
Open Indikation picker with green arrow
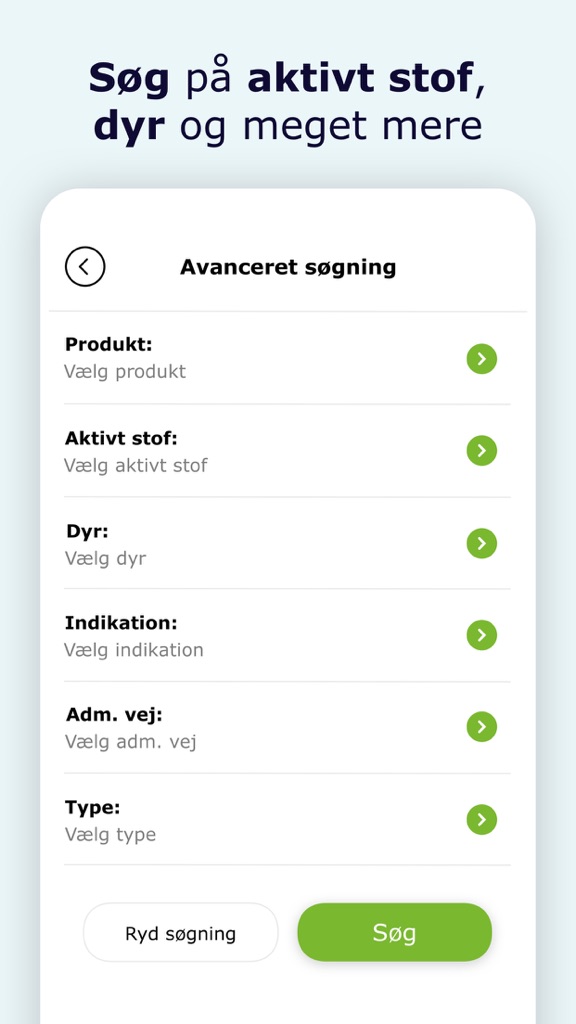481,635
